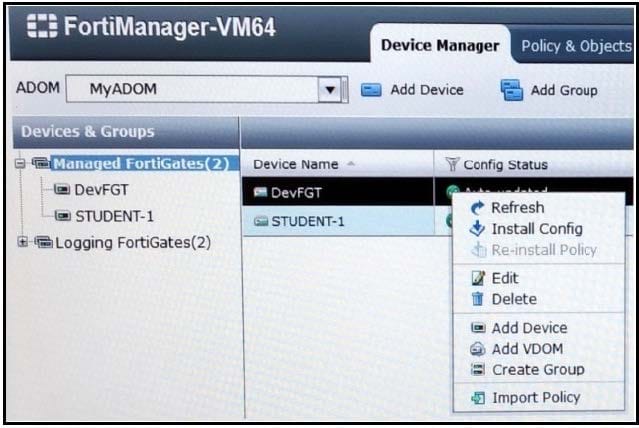Click the Import Policy icon
639x428 pixels.
coord(478,397)
